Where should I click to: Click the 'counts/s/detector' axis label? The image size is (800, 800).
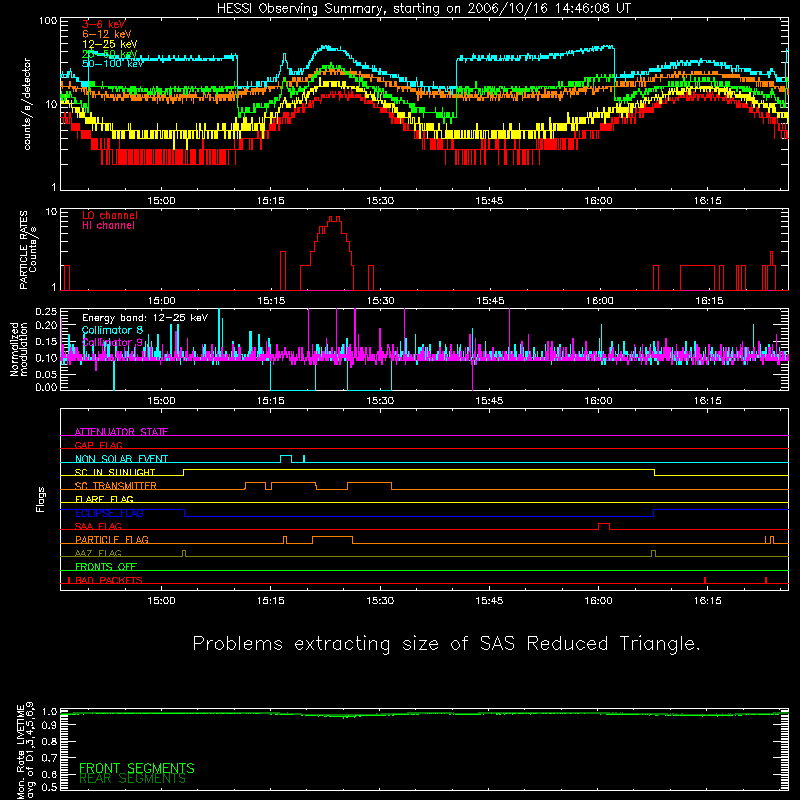[x=27, y=104]
